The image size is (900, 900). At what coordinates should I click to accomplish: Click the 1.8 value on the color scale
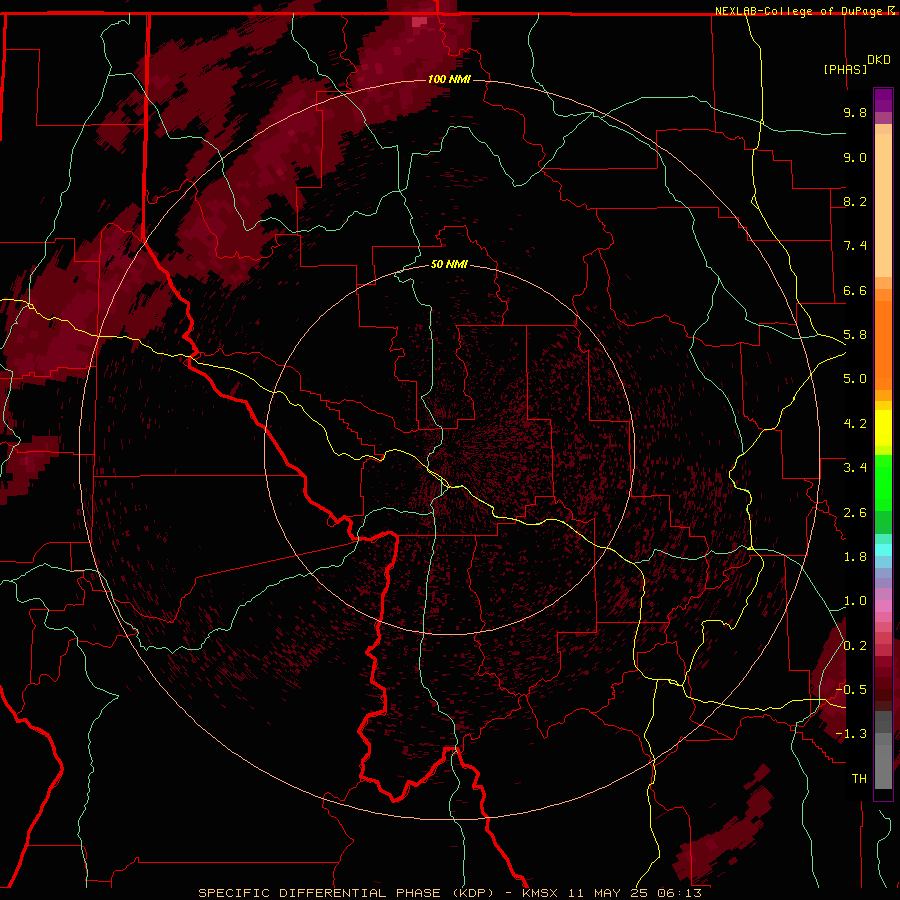855,557
